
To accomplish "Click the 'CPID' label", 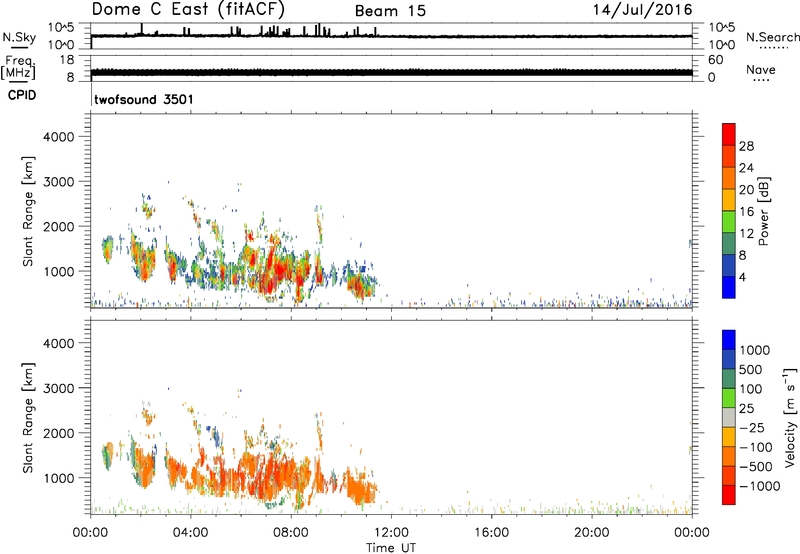I will pos(22,95).
